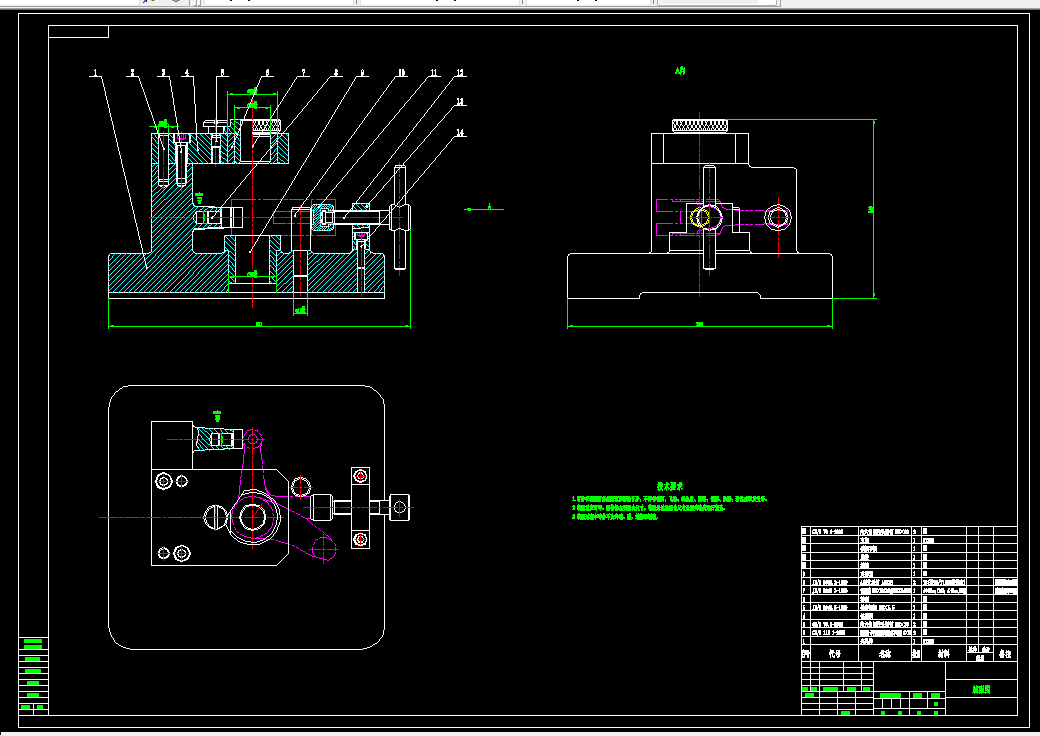Select part balloon number 8
This screenshot has width=1040, height=736.
tap(336, 73)
